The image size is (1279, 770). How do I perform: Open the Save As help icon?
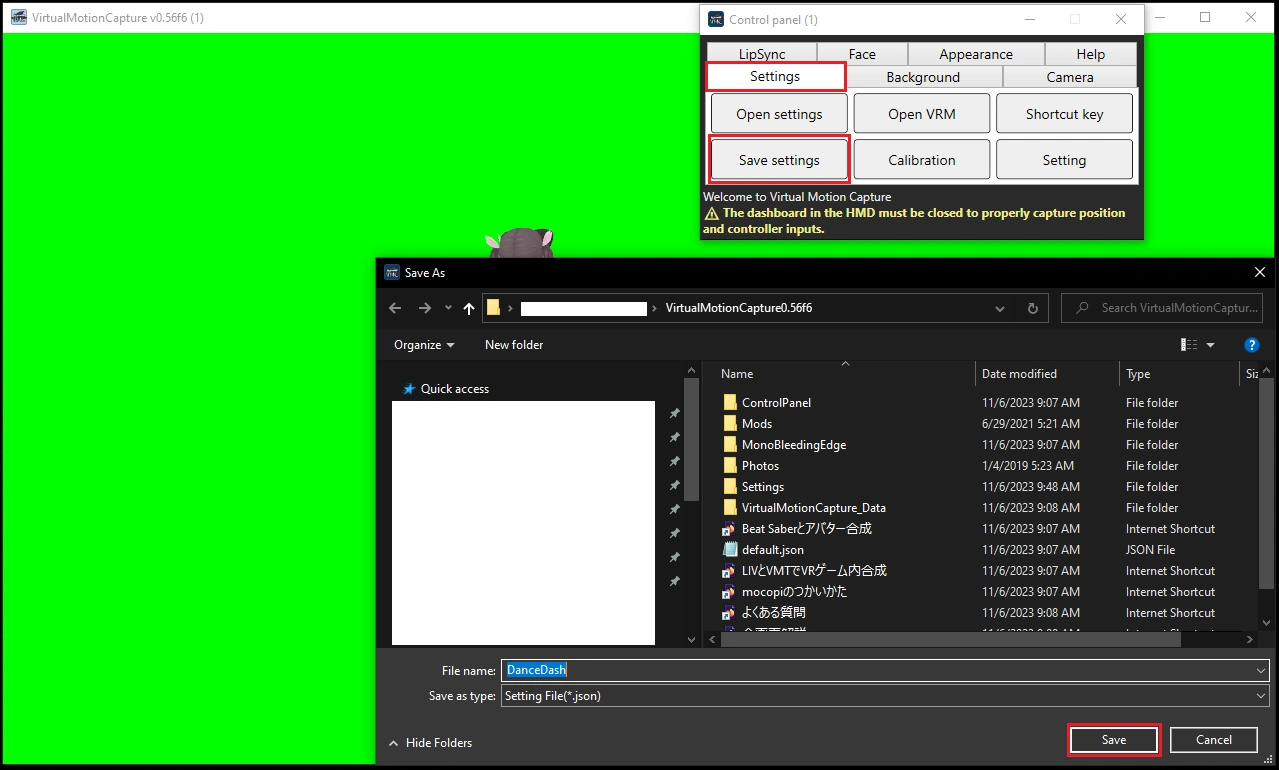[x=1251, y=345]
